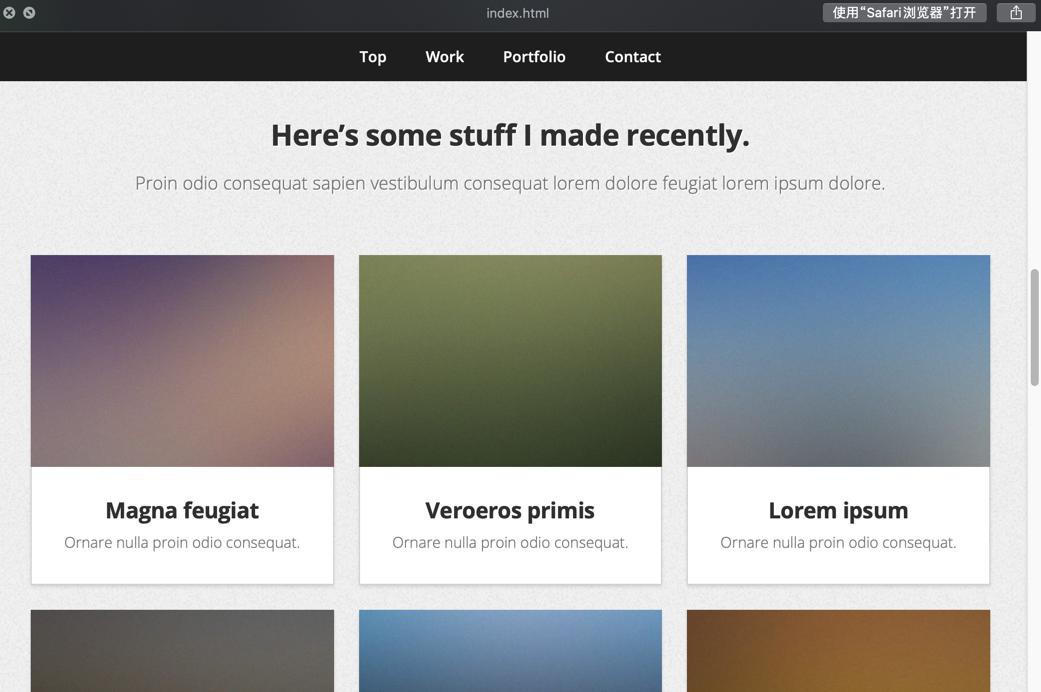Screen dimensions: 1041x692
Task: Close the Quick Look preview window
Action: [x=9, y=13]
